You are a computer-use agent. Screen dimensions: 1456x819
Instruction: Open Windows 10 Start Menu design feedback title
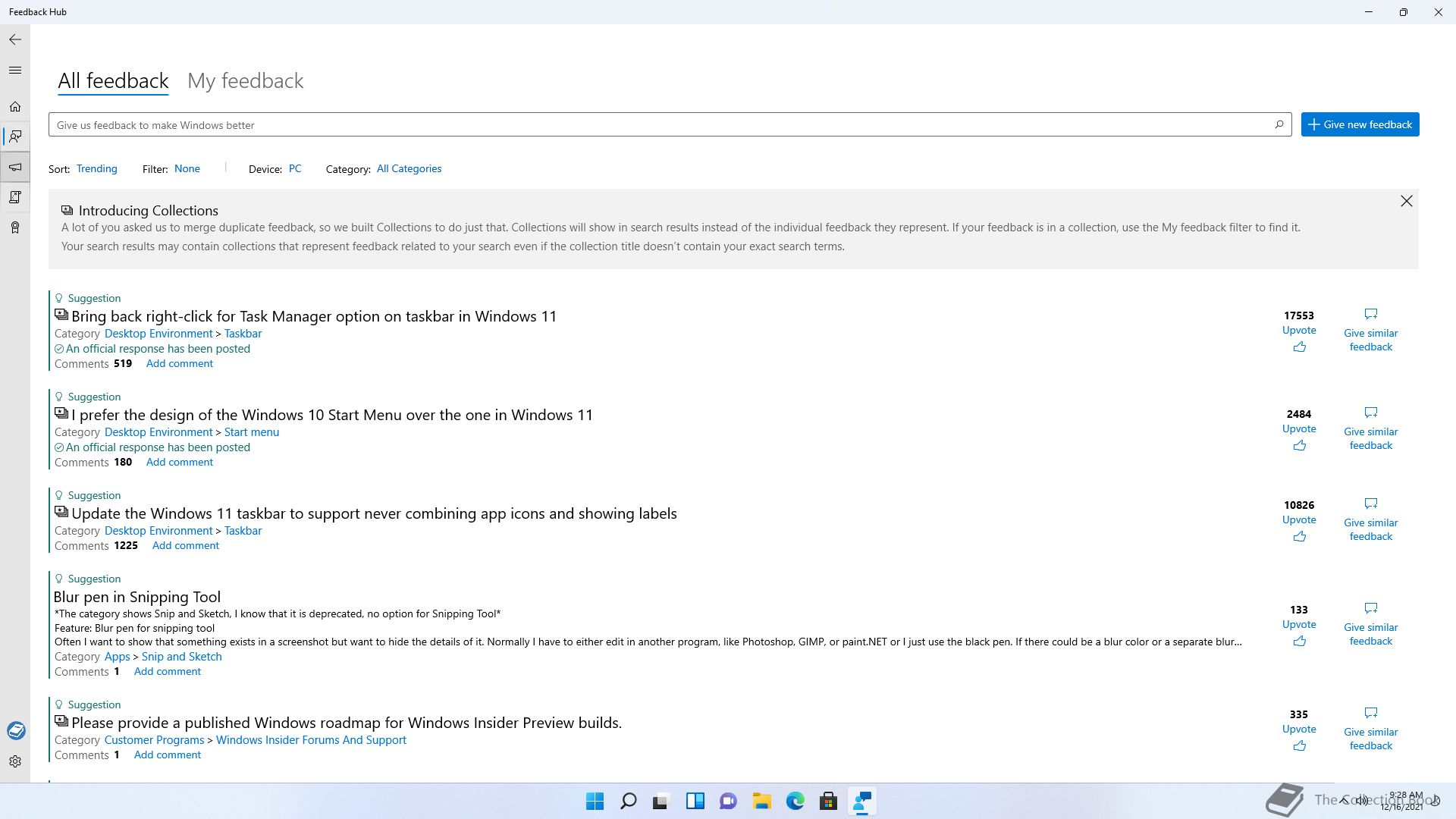[x=332, y=415]
